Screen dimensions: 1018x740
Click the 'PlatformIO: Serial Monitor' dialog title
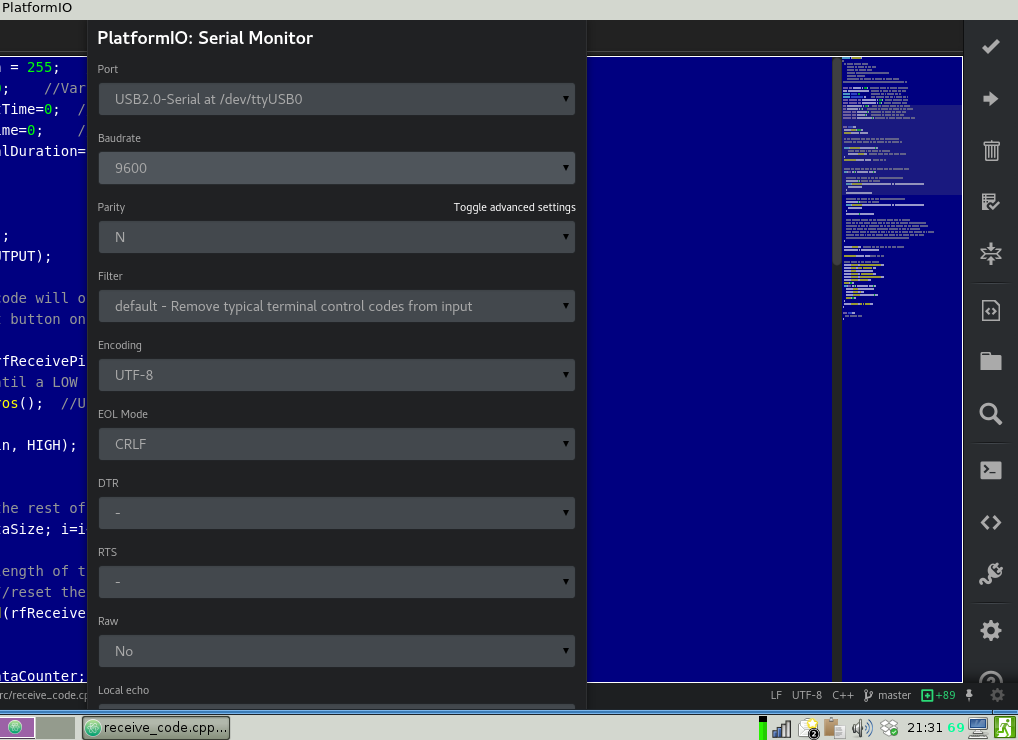(205, 38)
